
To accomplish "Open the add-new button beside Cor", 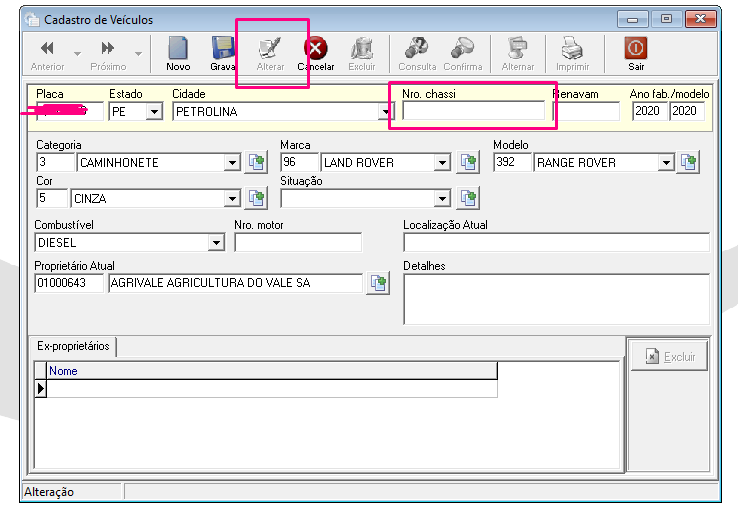I will pos(256,198).
